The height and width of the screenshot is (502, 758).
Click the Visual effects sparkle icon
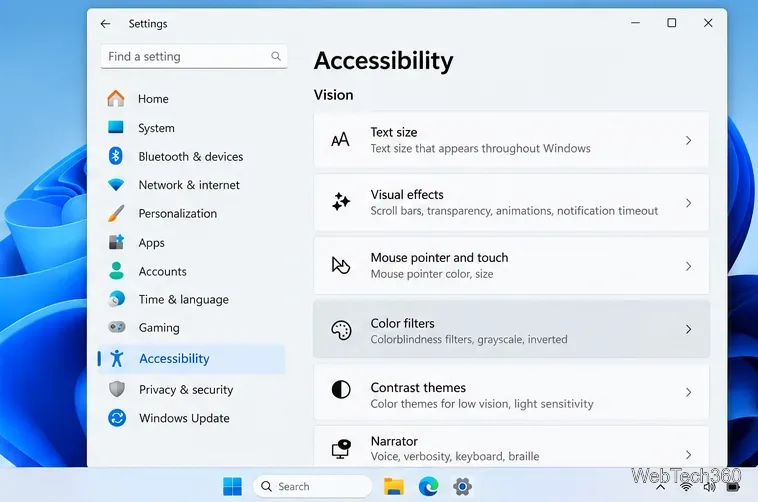pyautogui.click(x=341, y=202)
